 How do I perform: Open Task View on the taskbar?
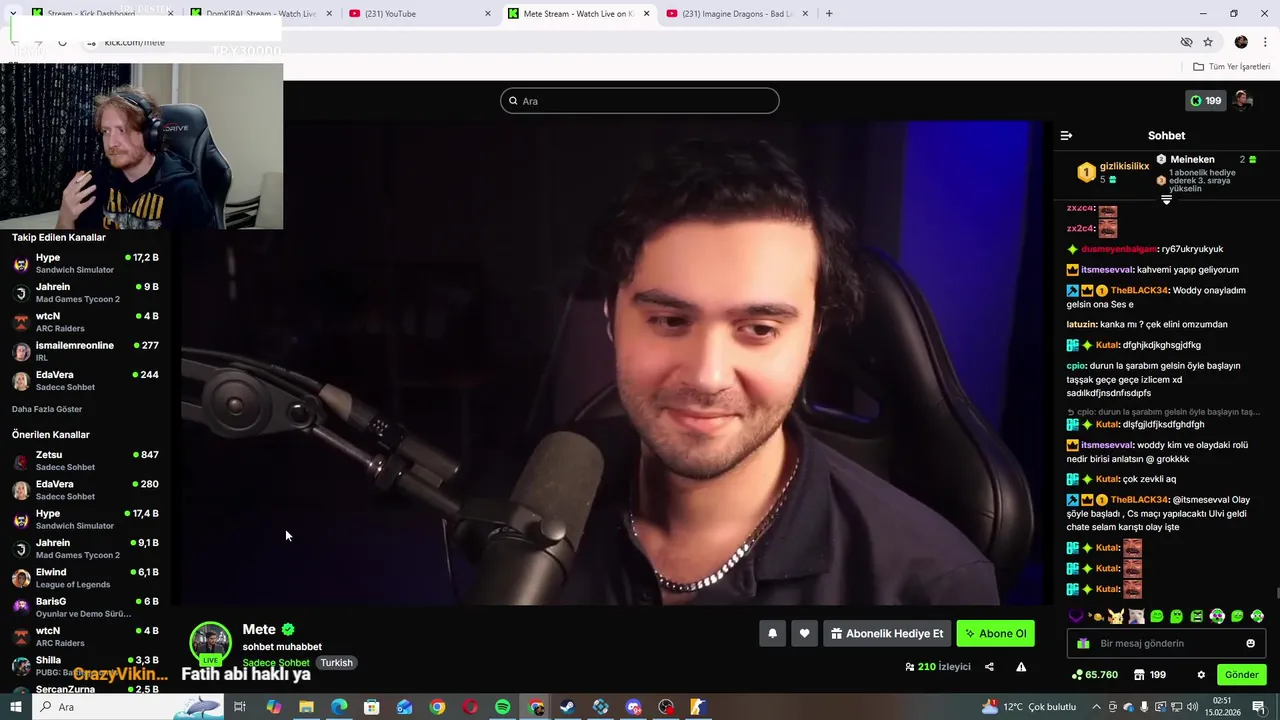(240, 707)
